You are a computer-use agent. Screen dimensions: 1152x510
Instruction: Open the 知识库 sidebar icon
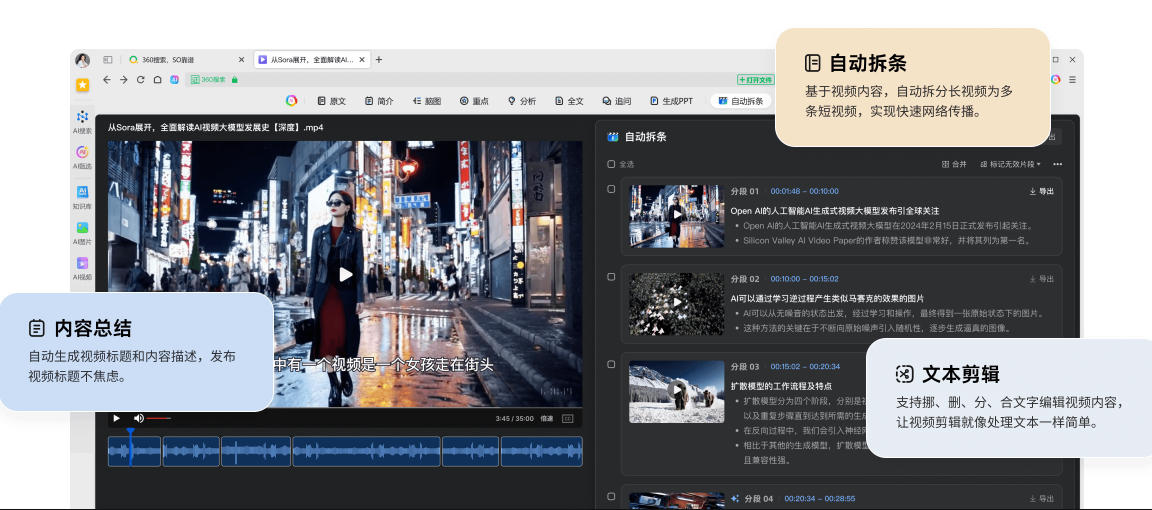pyautogui.click(x=82, y=193)
